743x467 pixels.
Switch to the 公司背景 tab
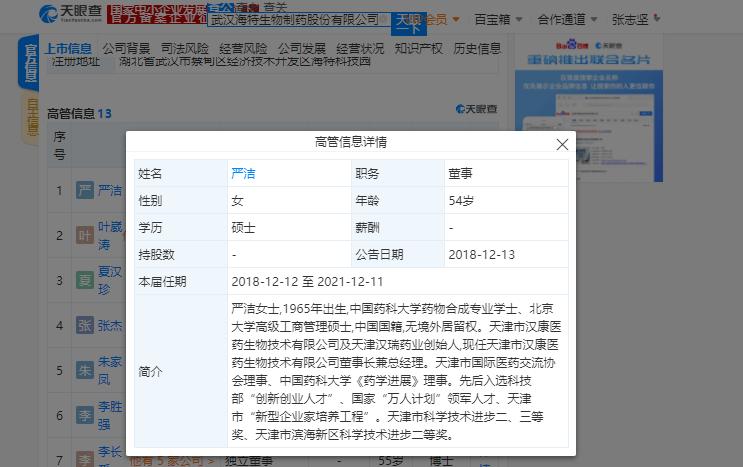126,48
